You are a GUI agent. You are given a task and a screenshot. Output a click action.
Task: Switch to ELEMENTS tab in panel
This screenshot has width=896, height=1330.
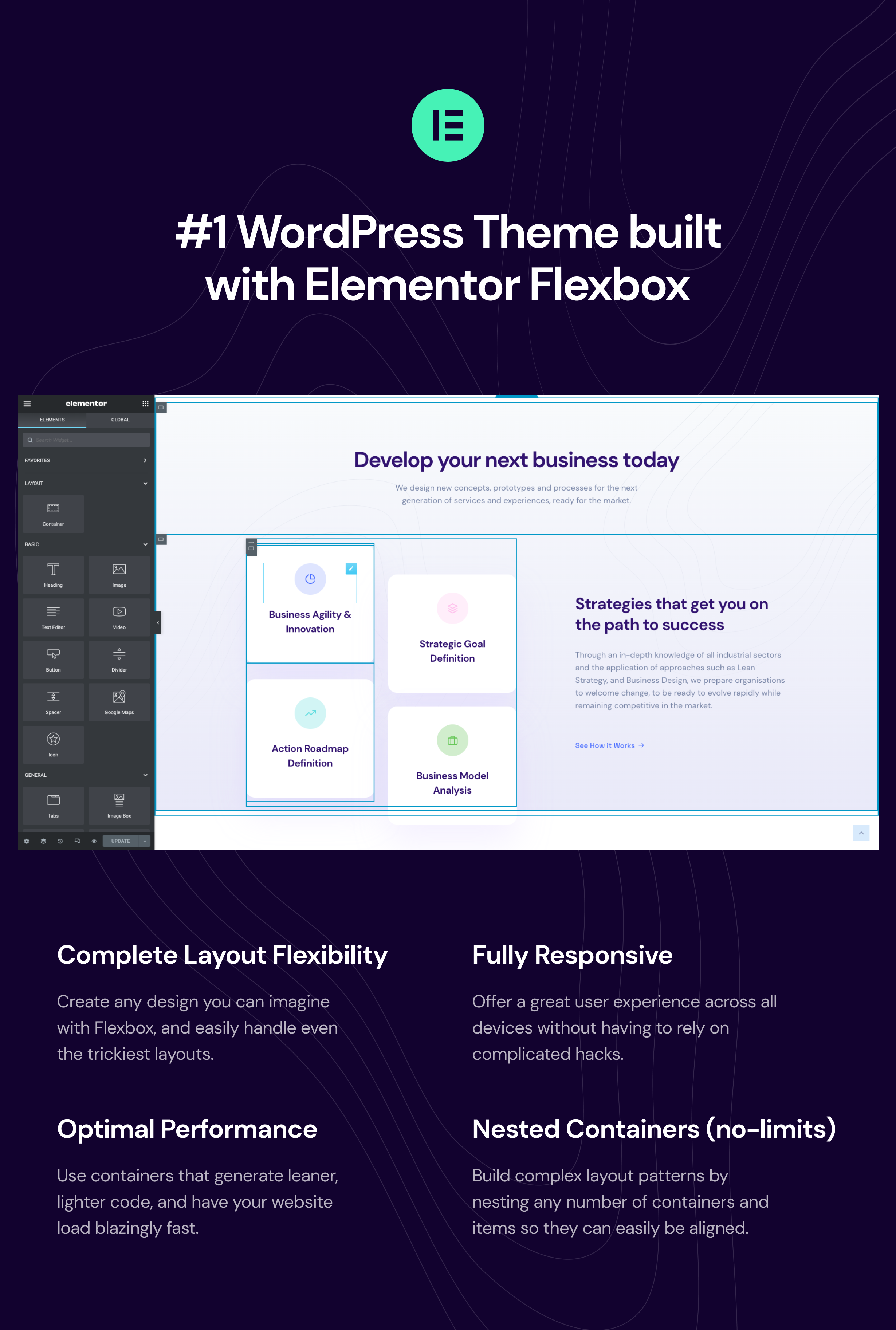tap(52, 420)
